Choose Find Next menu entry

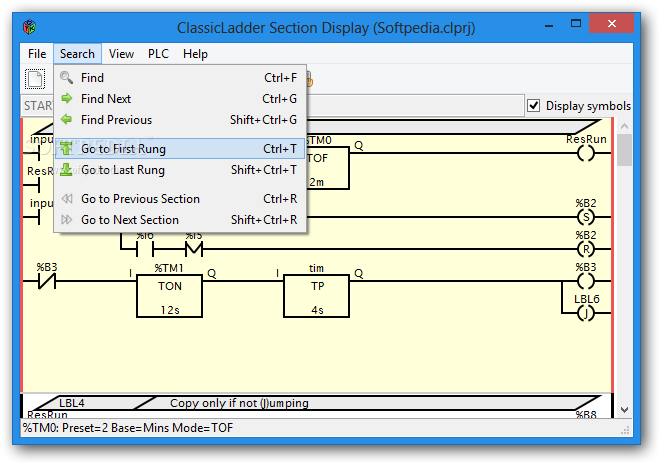pyautogui.click(x=180, y=99)
